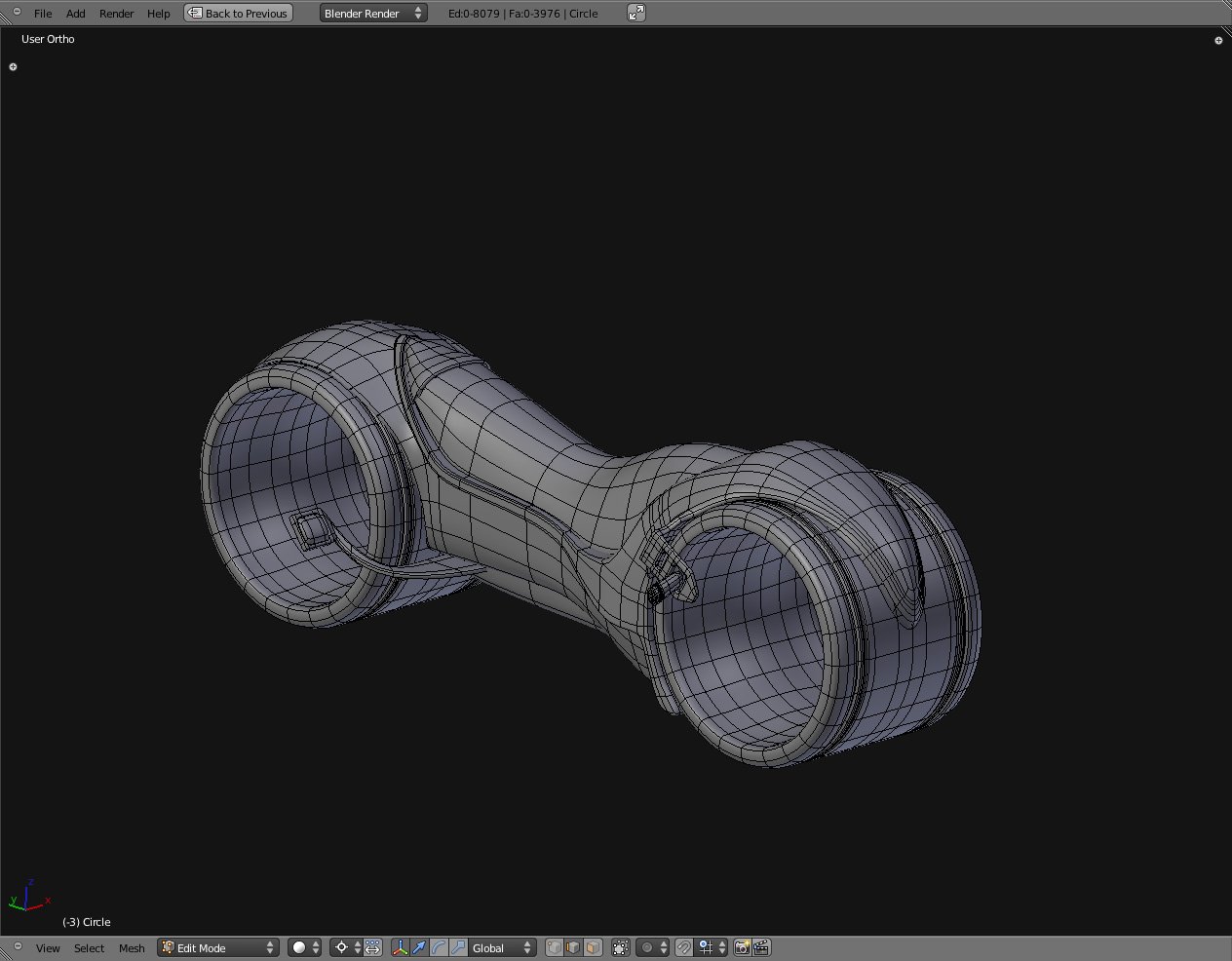Click the Back to Previous button

pyautogui.click(x=239, y=13)
